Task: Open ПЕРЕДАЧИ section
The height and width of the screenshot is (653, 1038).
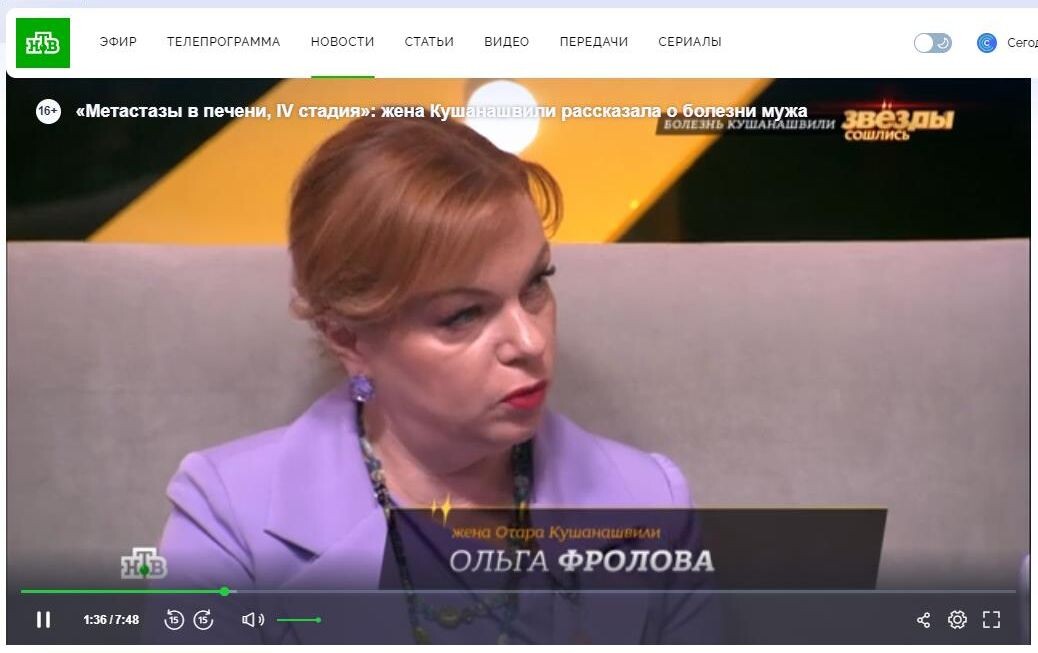Action: click(x=594, y=42)
